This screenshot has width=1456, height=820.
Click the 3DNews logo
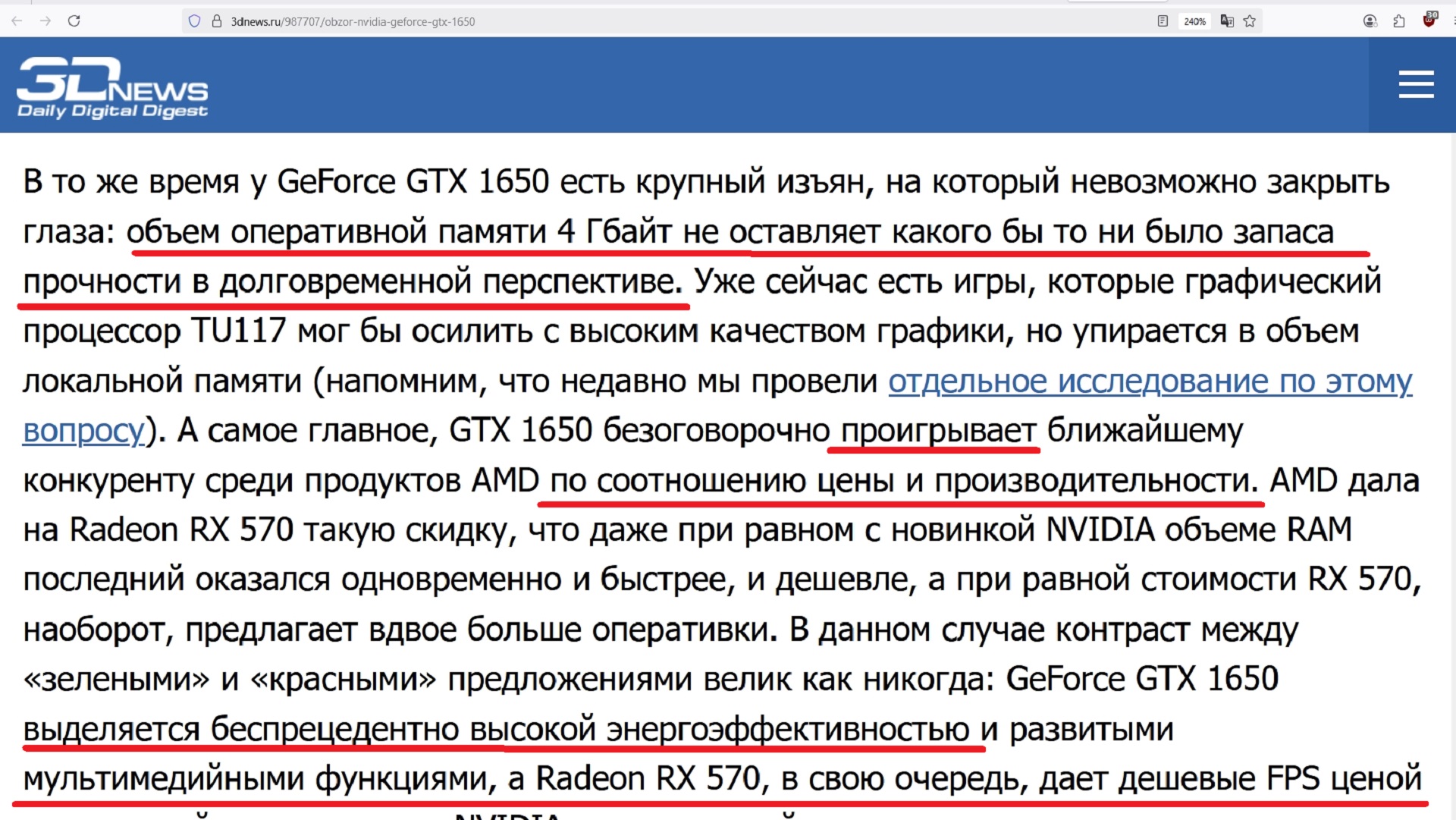click(x=111, y=80)
